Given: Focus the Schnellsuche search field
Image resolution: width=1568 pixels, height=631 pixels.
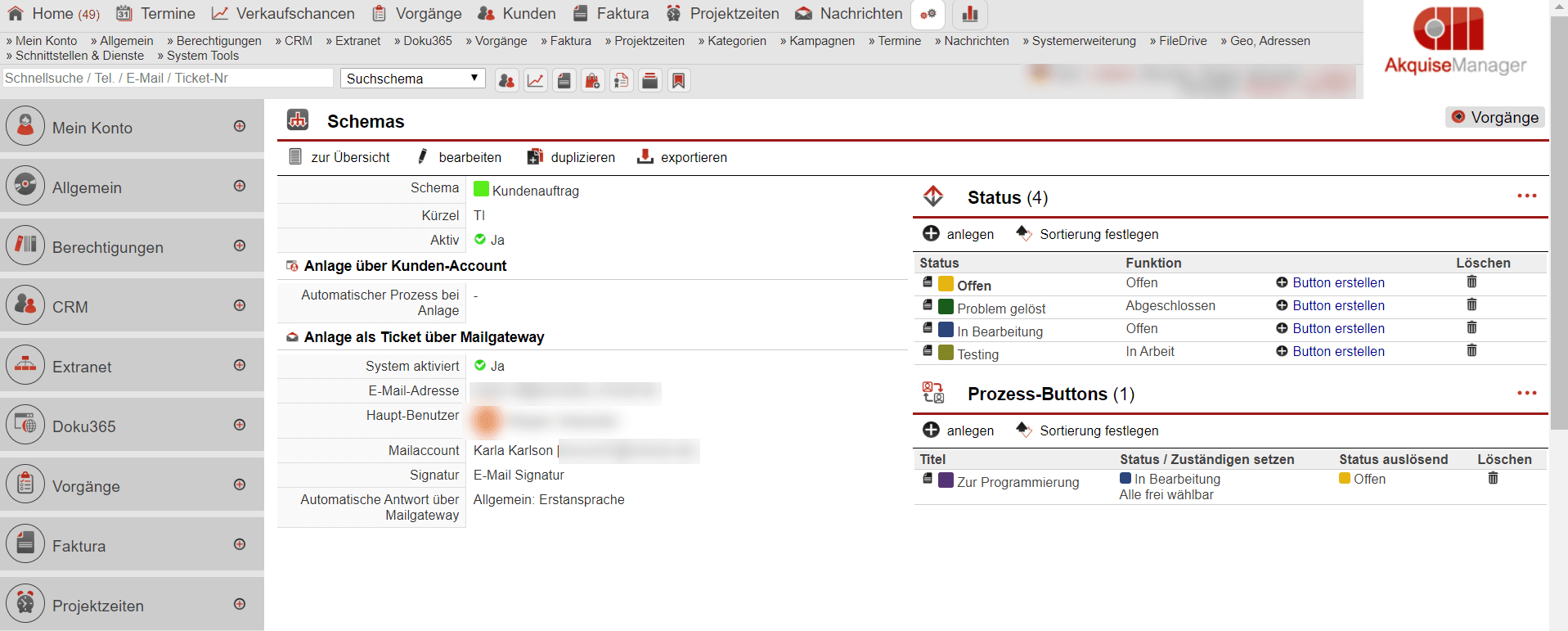Looking at the screenshot, I should (168, 78).
